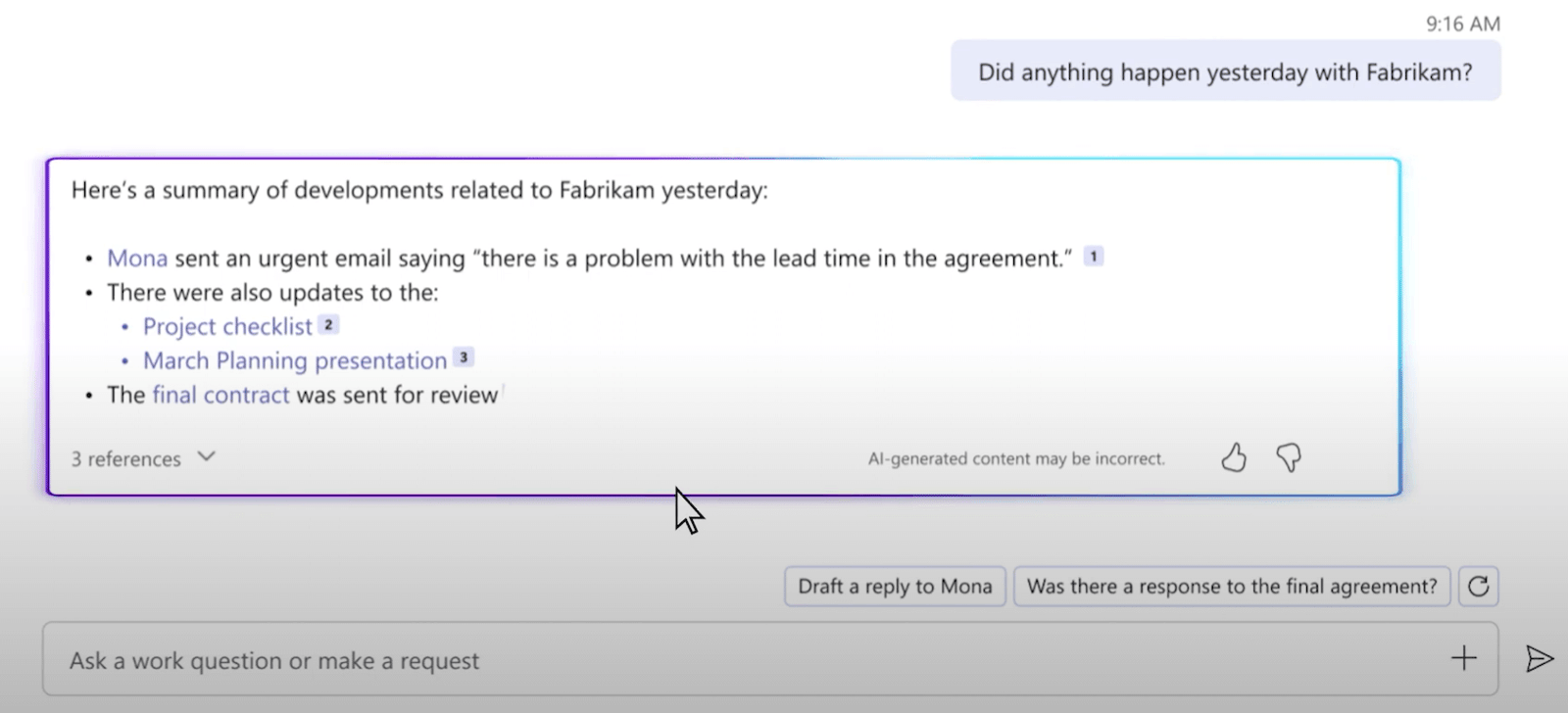Open citation 2 beside Project checklist
This screenshot has height=713, width=1568.
pos(327,323)
